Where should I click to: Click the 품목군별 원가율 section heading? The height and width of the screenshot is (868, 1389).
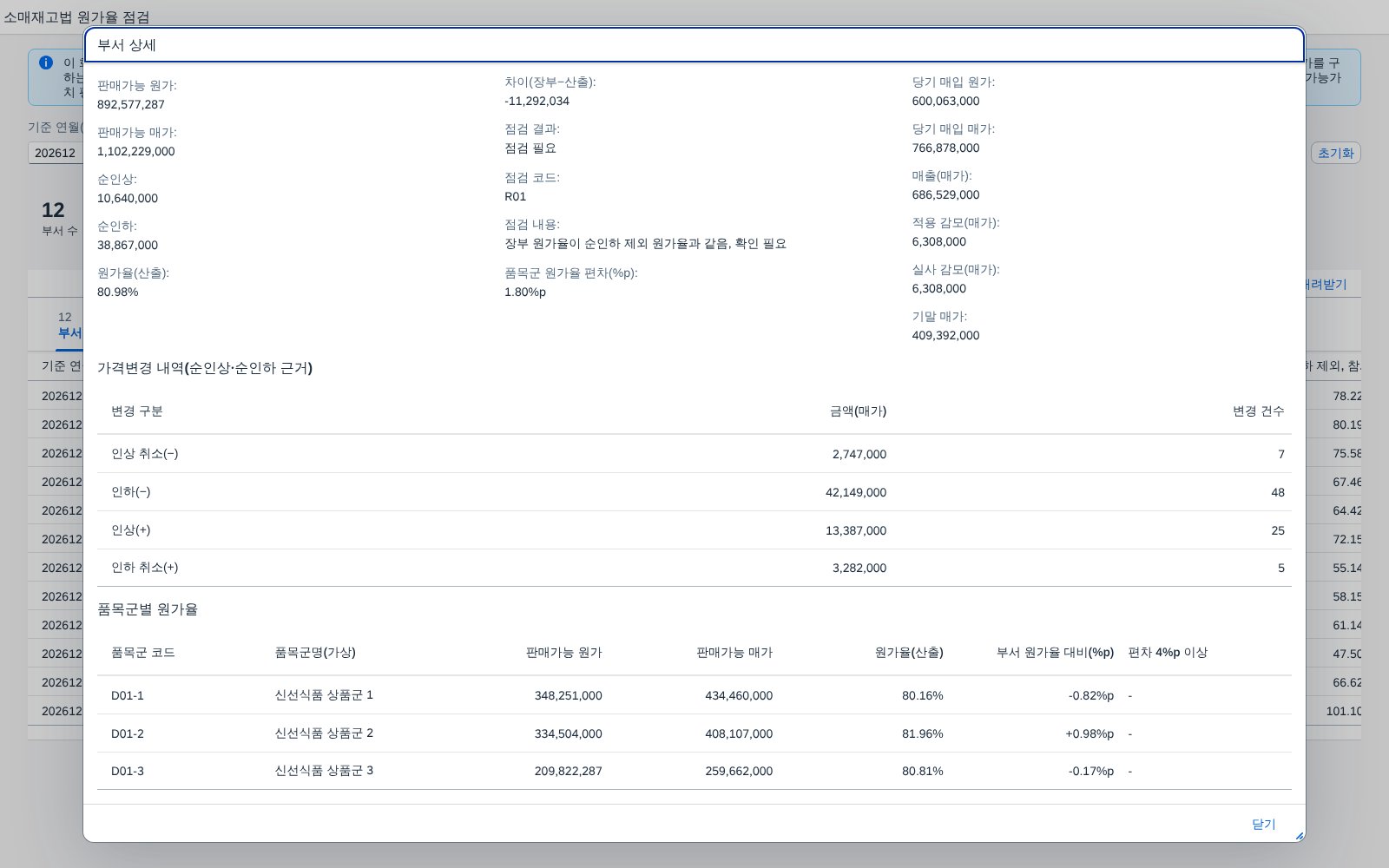pos(148,609)
